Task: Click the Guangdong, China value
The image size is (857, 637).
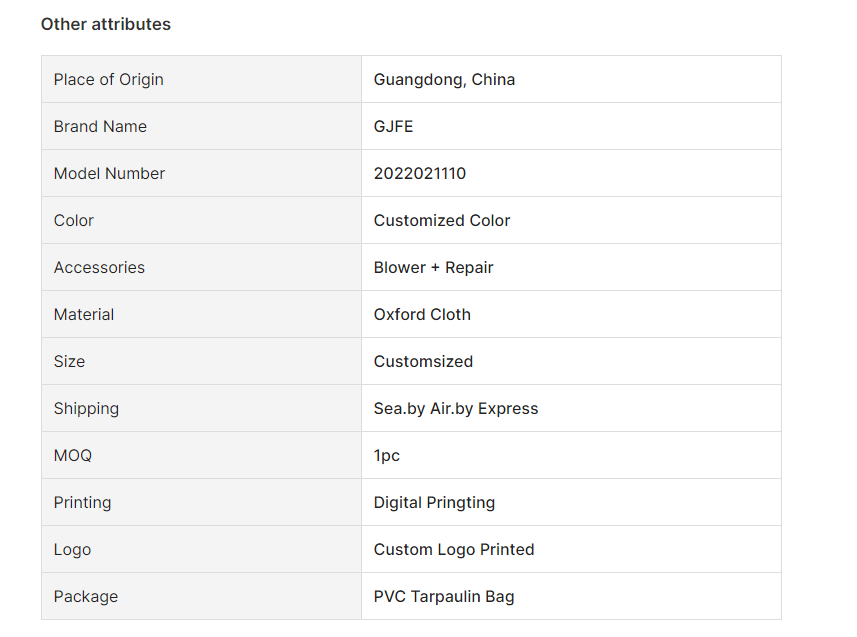Action: [444, 79]
